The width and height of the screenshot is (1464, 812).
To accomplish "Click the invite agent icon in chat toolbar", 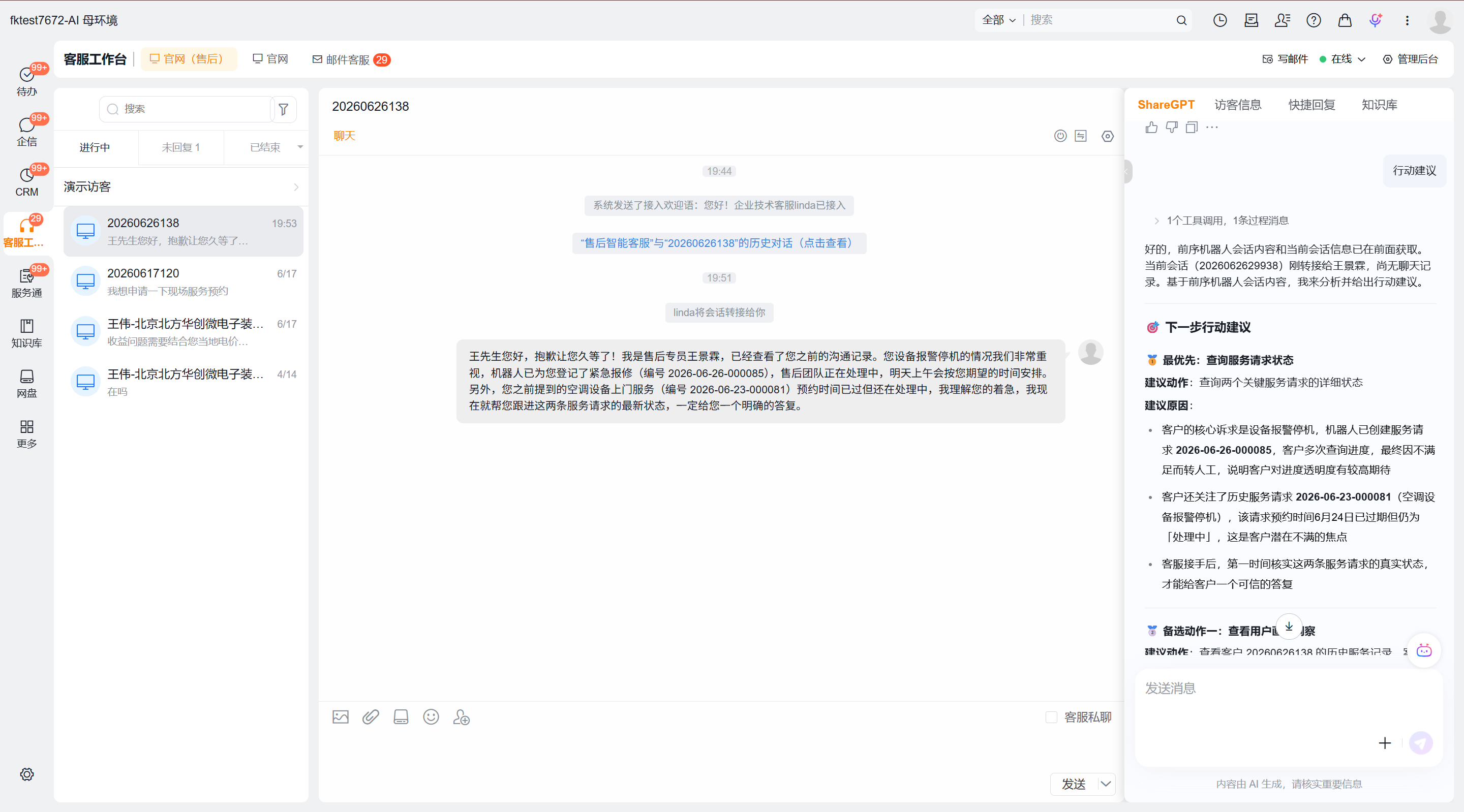I will point(461,717).
